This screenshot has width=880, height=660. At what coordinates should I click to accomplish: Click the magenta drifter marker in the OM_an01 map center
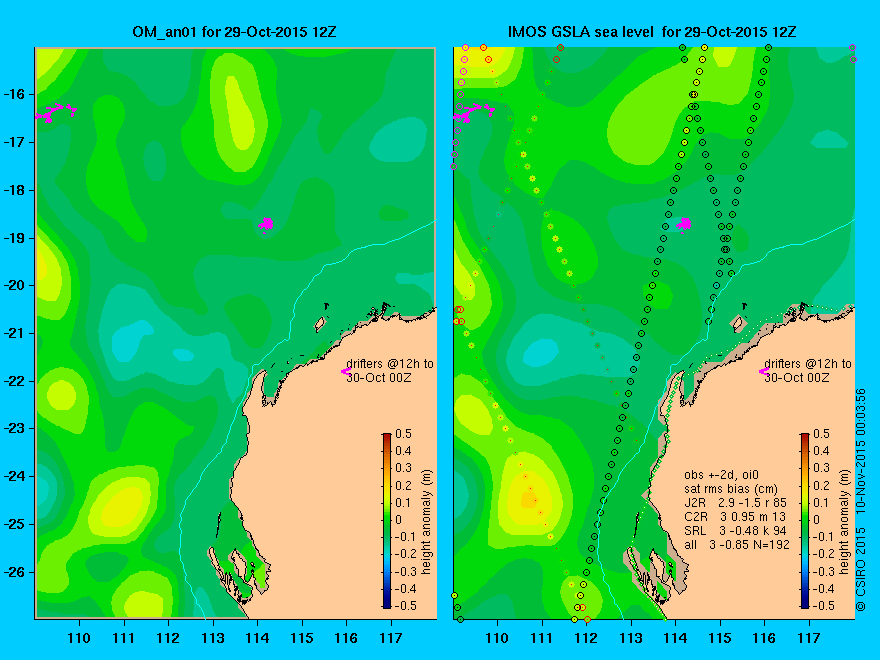(266, 224)
